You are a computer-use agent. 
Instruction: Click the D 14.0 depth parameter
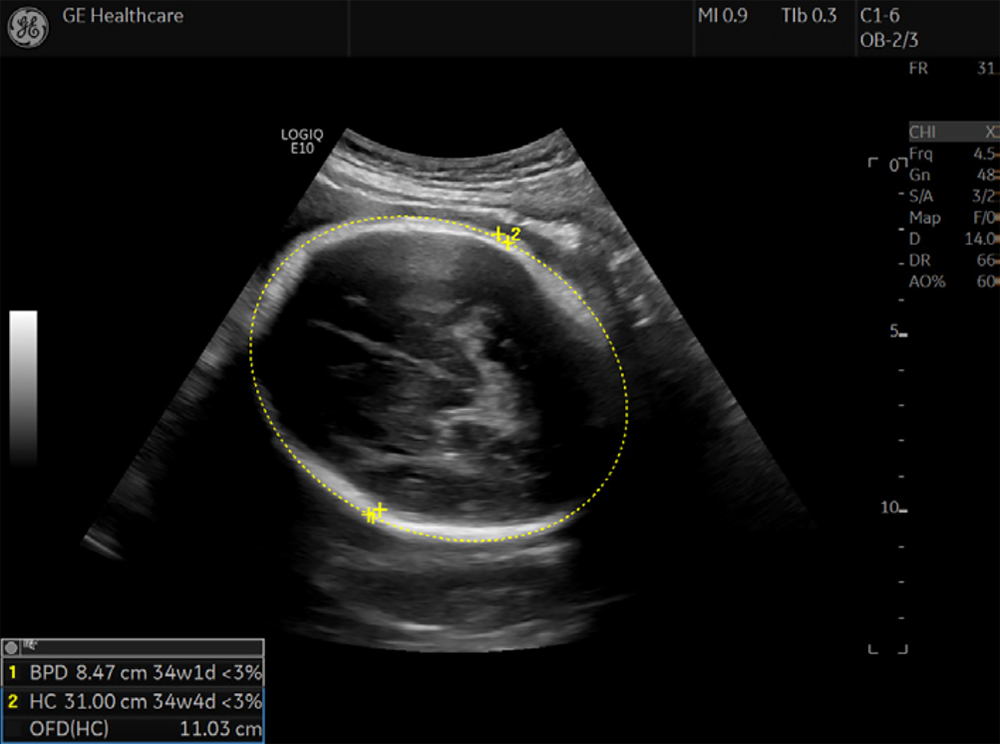click(x=952, y=238)
